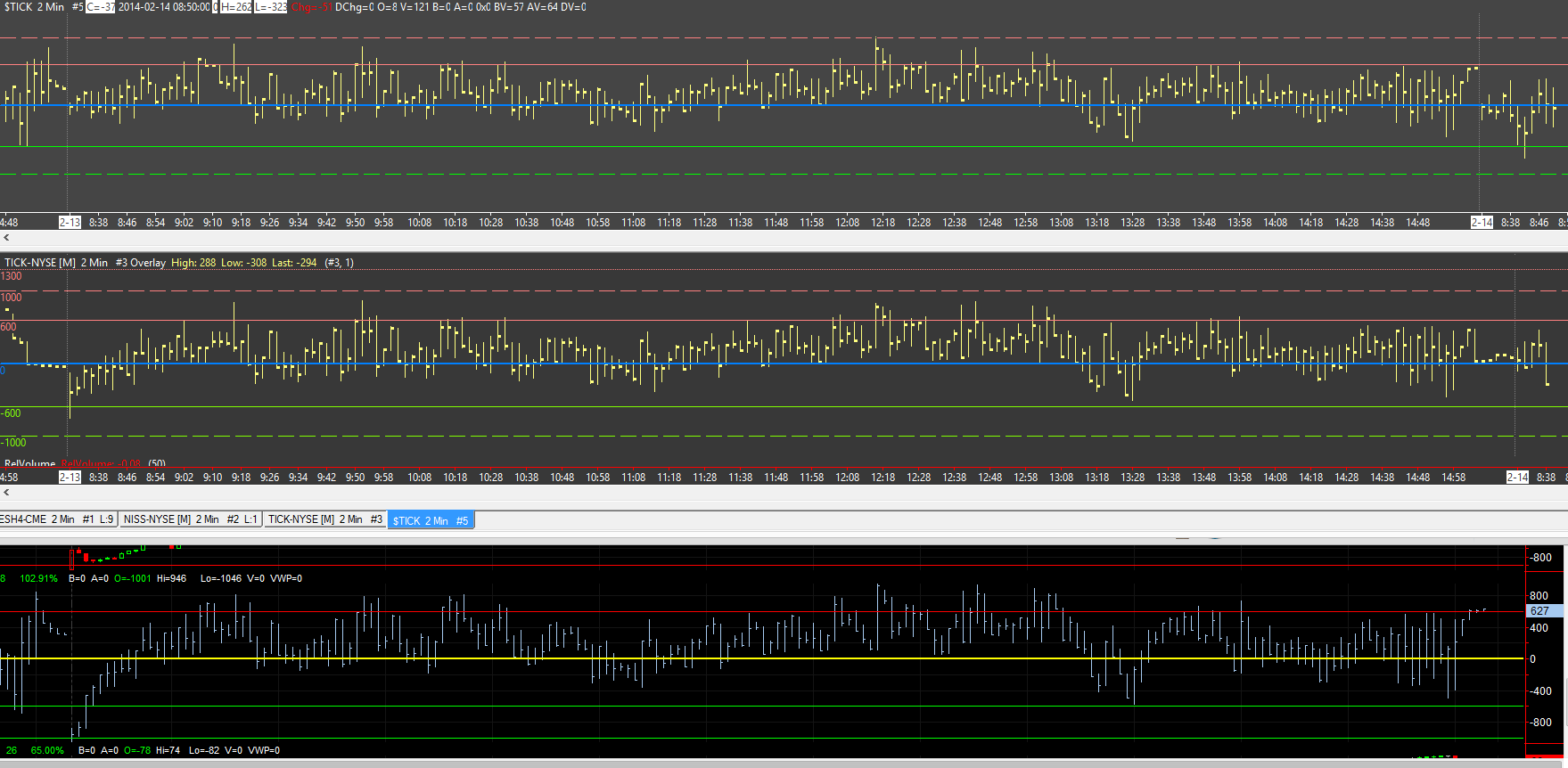Click scroll-left arrow under the top $TICK chart
Screen dimensions: 1568x768
click(6, 238)
